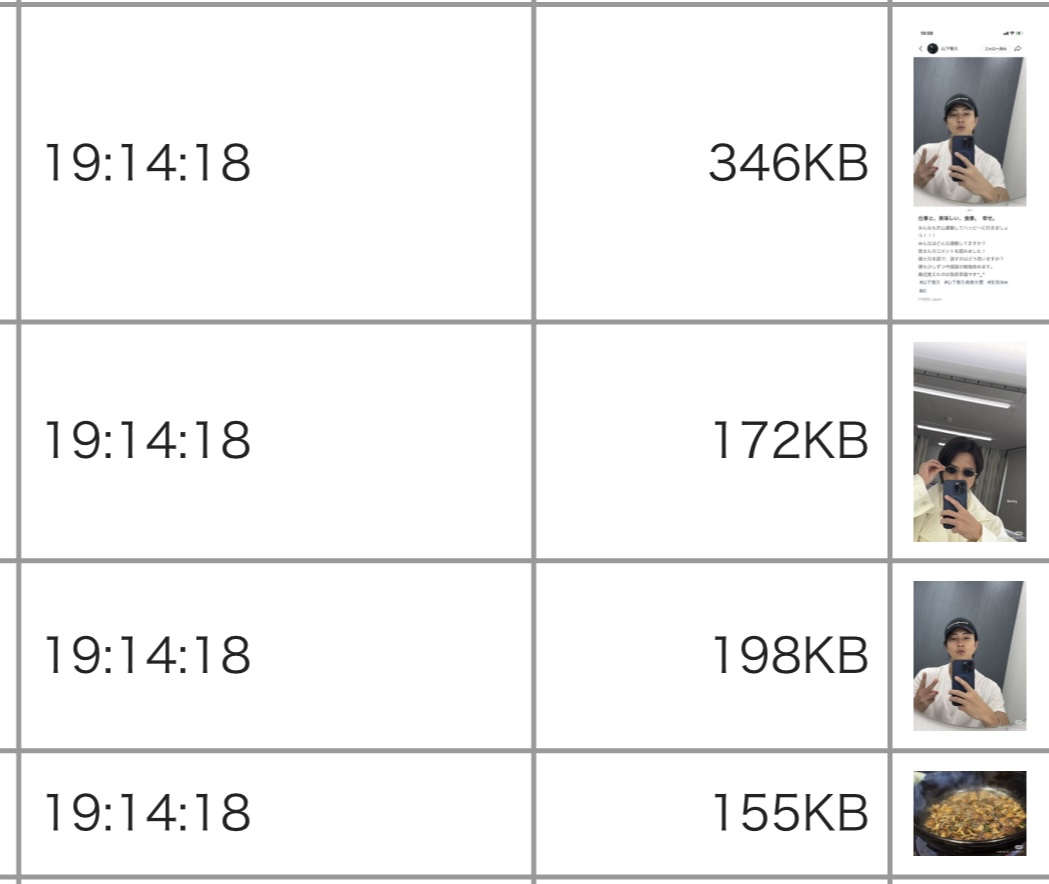Open the 346KB post screenshot thumbnail
This screenshot has width=1049, height=884.
(x=969, y=165)
